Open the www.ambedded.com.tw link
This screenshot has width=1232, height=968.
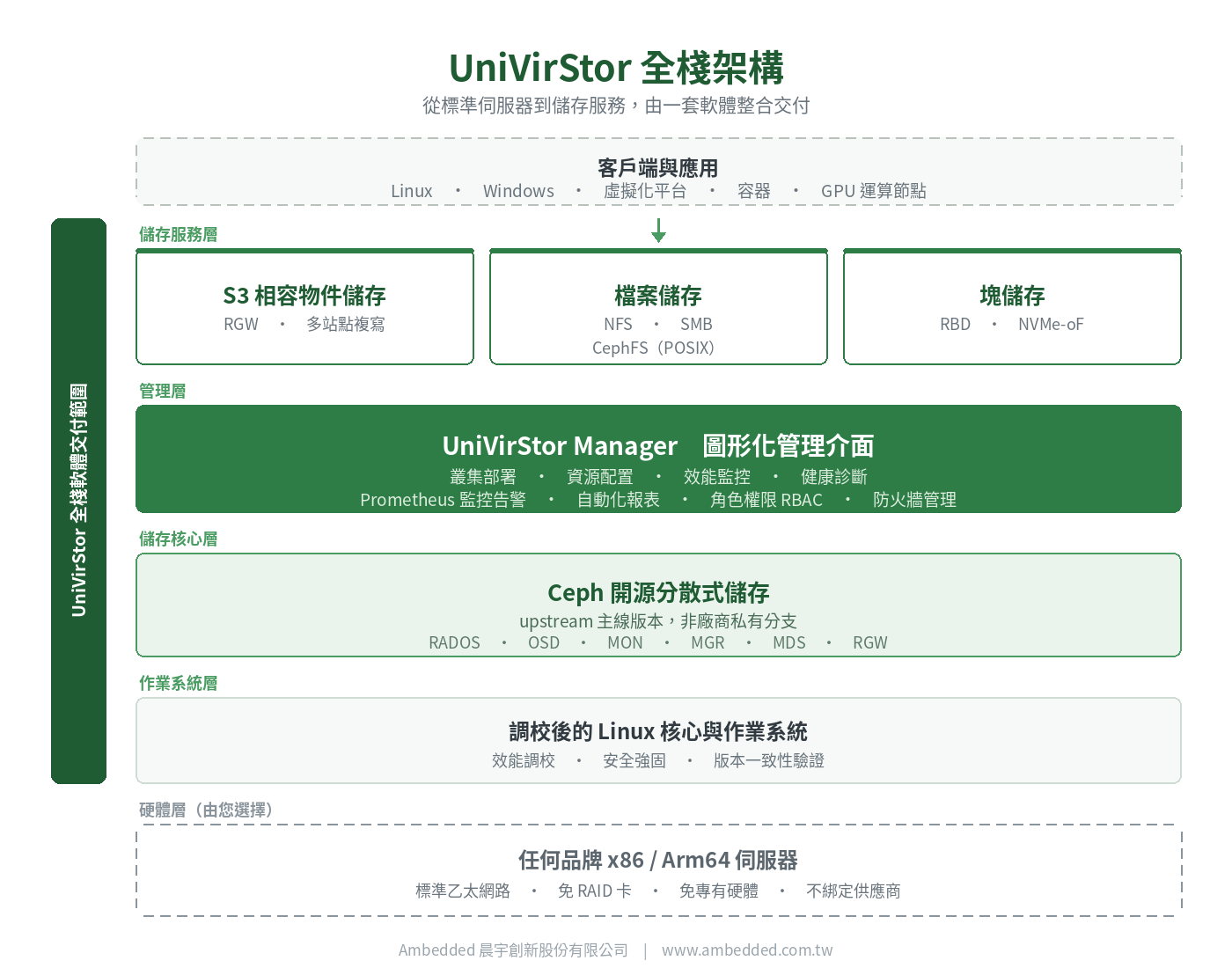(747, 950)
